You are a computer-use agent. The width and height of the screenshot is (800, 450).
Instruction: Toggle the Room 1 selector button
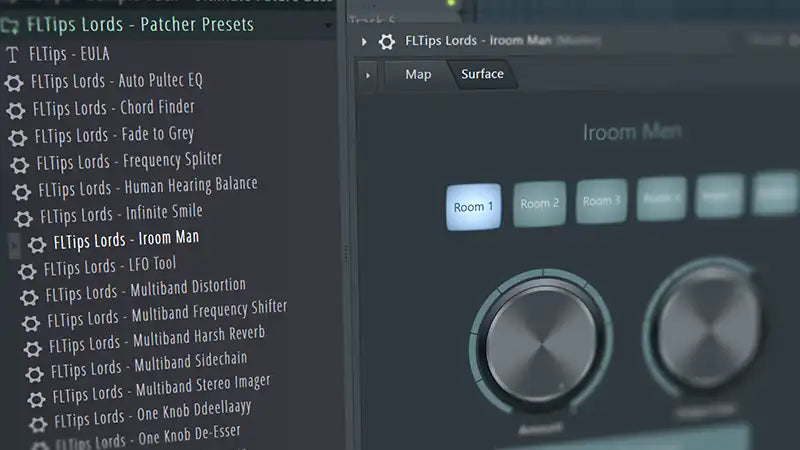(x=474, y=206)
